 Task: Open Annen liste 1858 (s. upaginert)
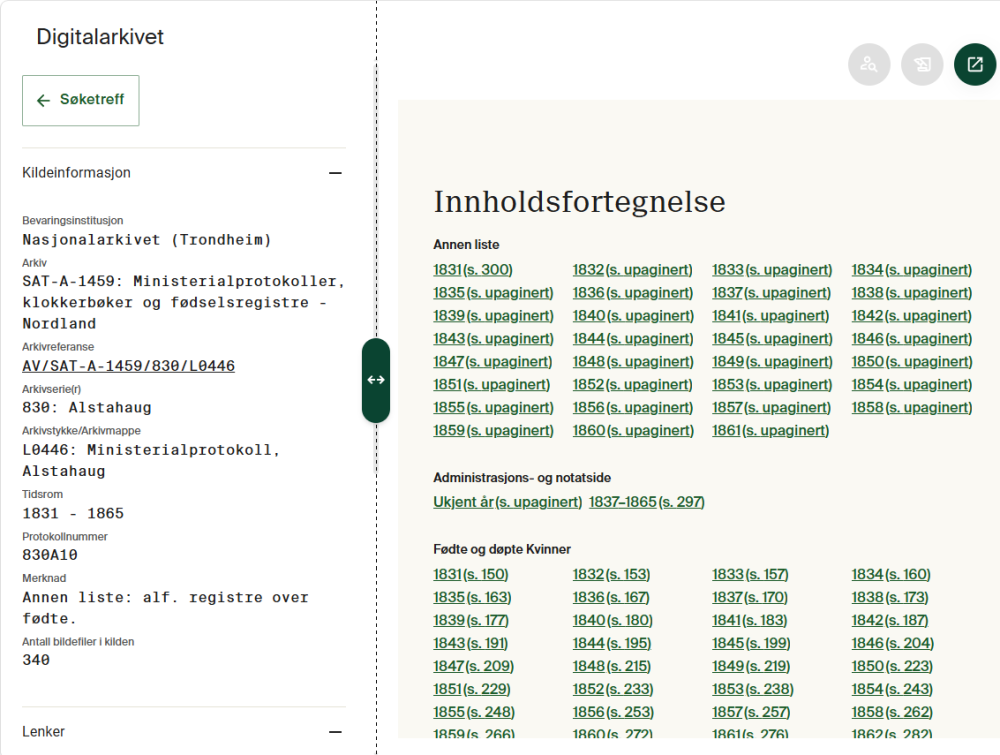[x=911, y=407]
